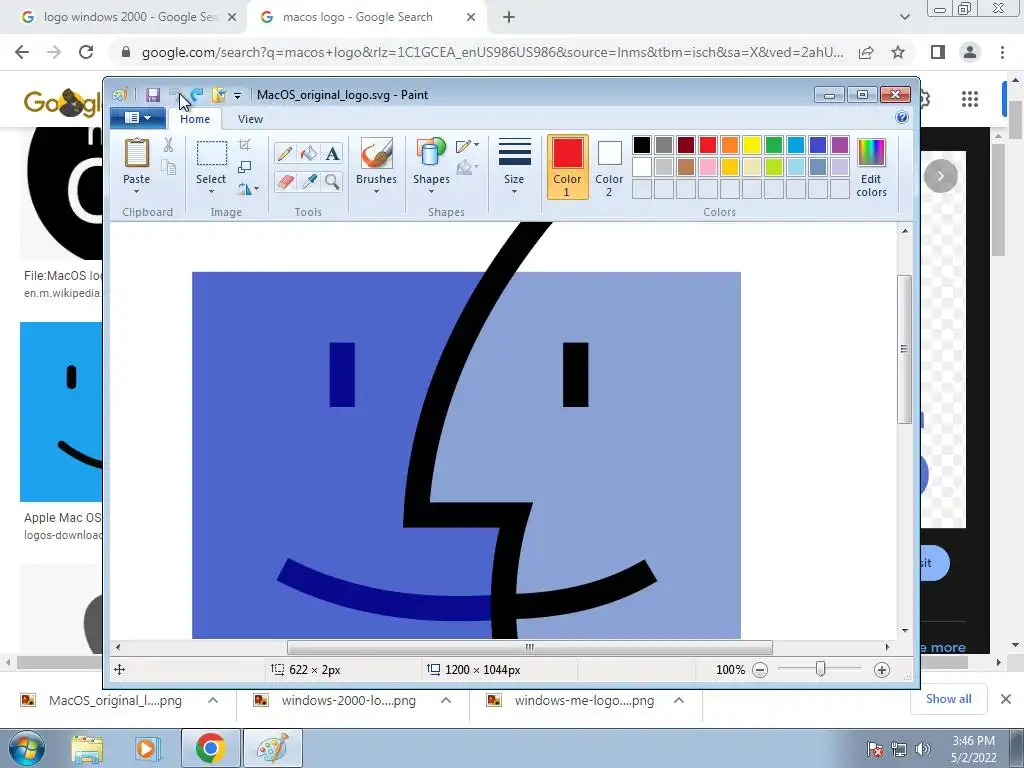Open Chrome's side panel icon

pyautogui.click(x=938, y=52)
